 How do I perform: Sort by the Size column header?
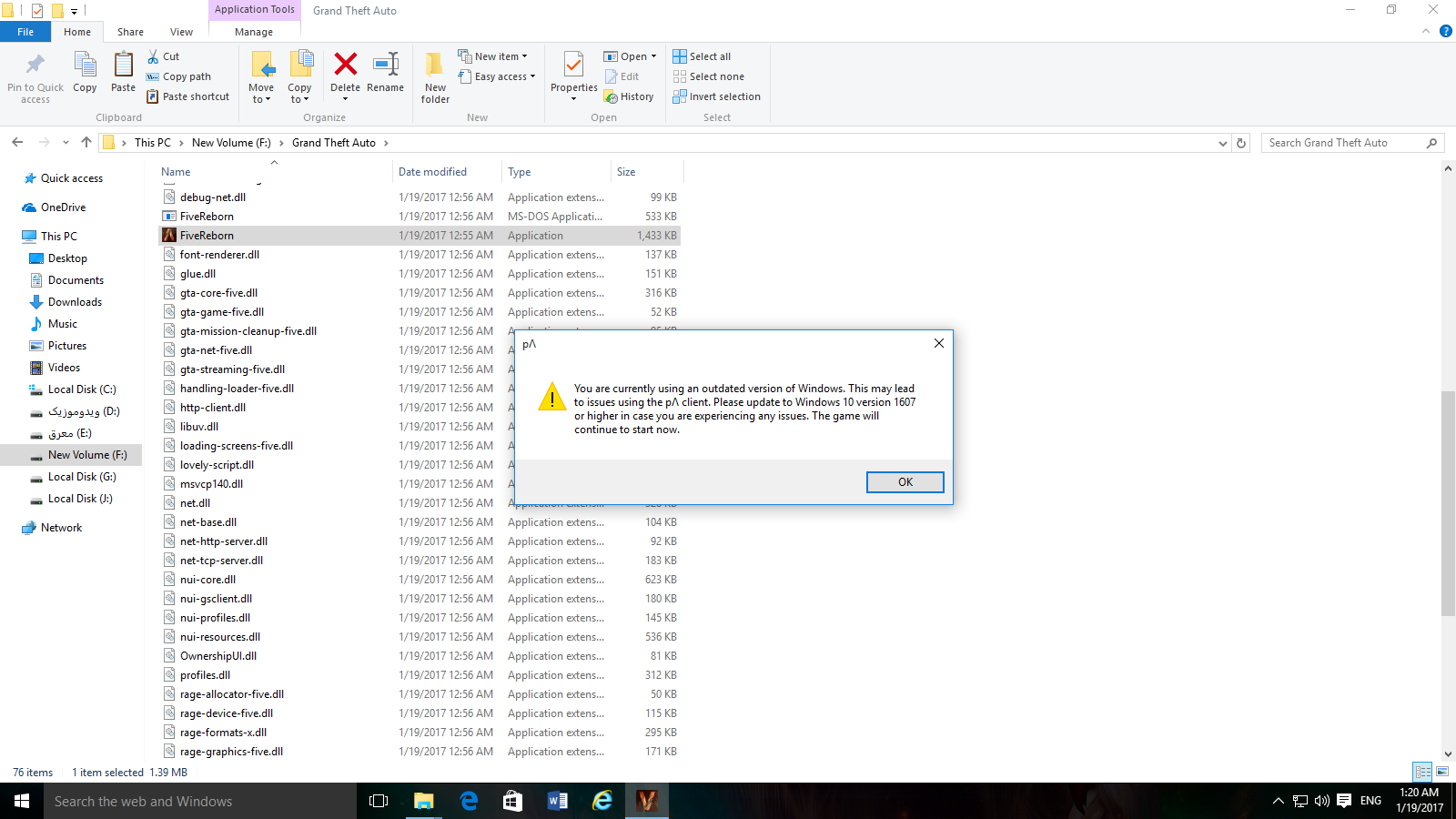coord(647,171)
